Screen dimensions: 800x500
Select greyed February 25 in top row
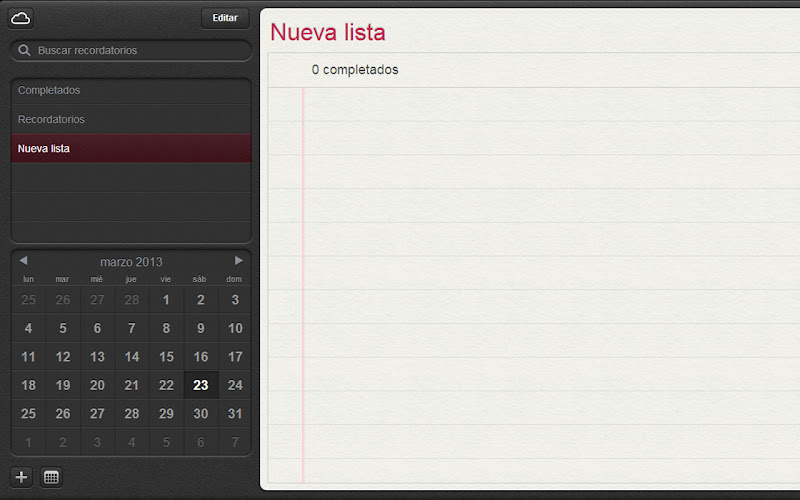tap(29, 300)
